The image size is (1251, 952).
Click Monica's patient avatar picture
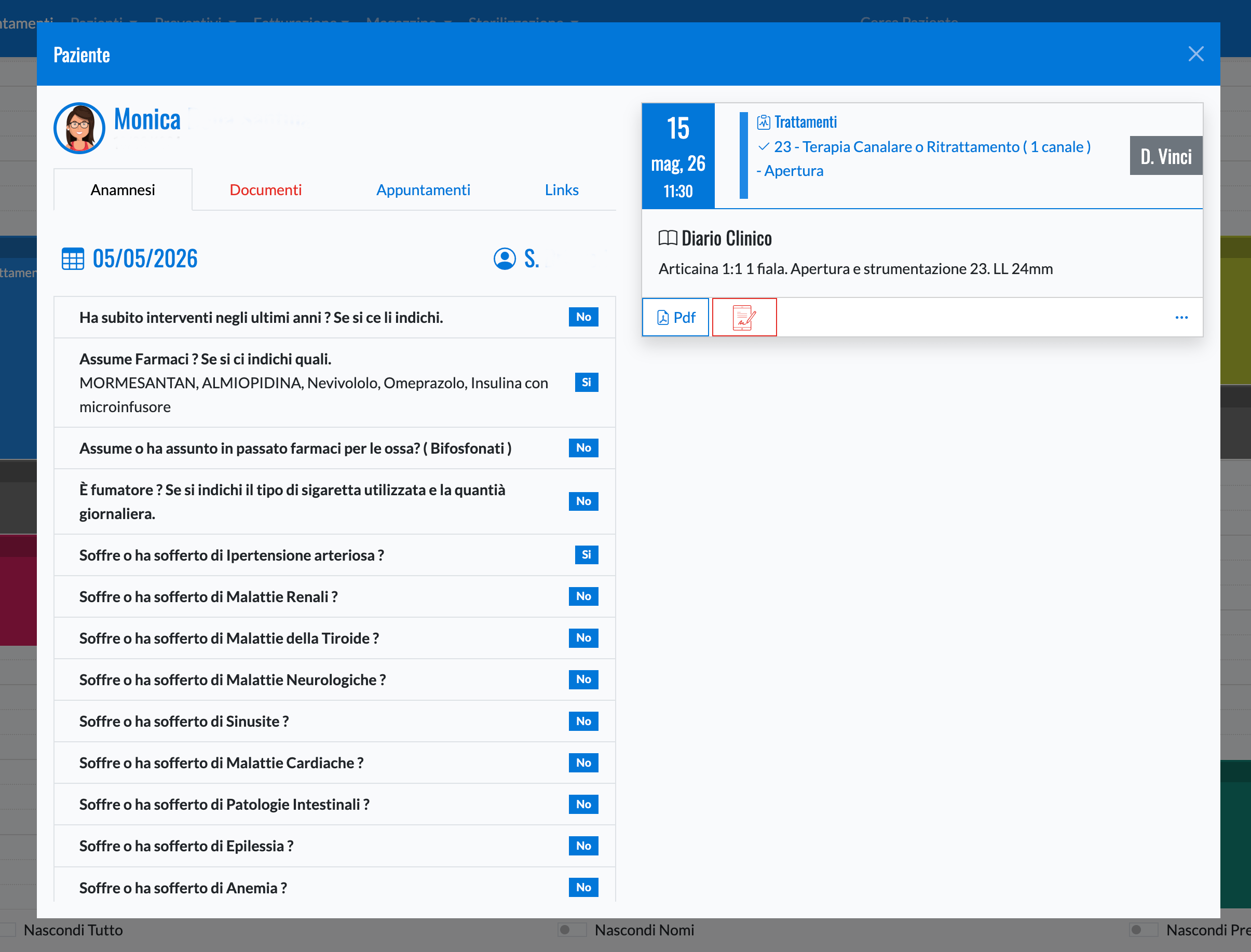point(79,128)
